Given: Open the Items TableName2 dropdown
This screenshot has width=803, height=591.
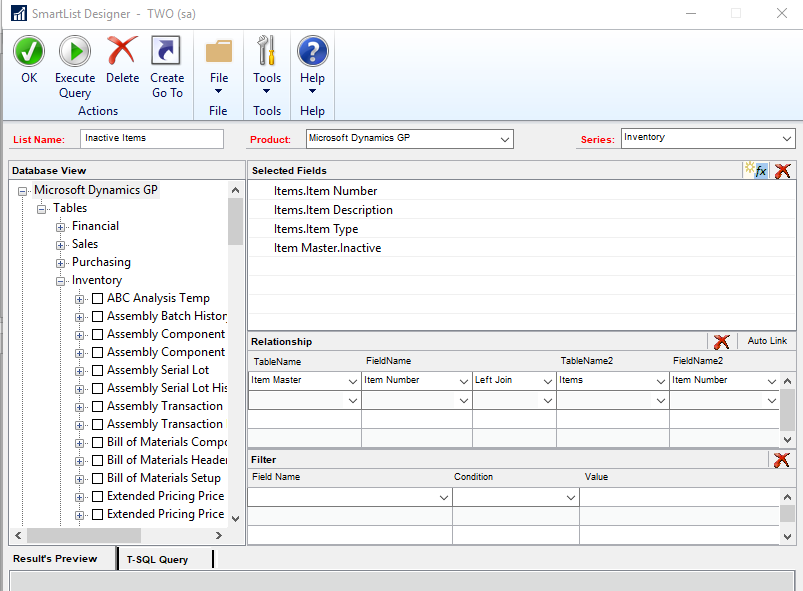Looking at the screenshot, I should coord(661,381).
